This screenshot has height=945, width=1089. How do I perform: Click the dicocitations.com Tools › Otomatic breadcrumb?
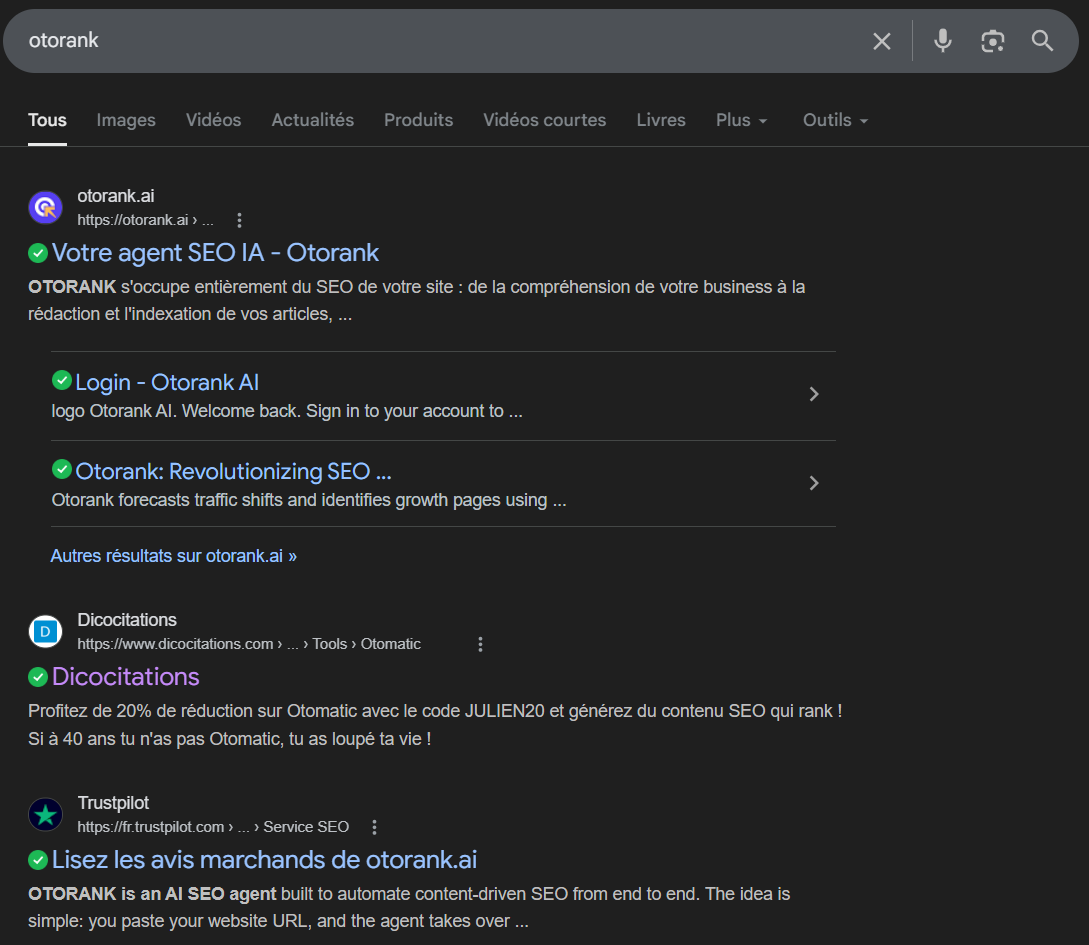coord(249,644)
